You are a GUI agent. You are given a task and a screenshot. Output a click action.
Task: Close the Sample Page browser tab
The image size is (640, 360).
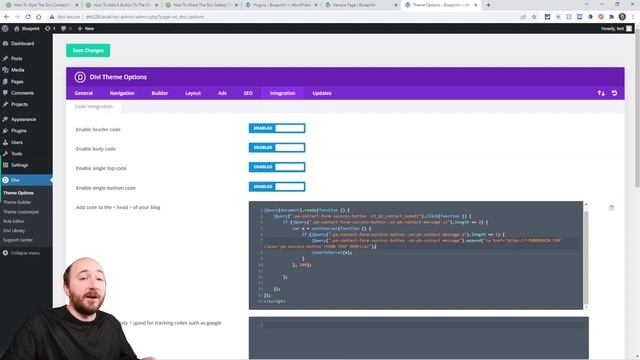coord(396,5)
